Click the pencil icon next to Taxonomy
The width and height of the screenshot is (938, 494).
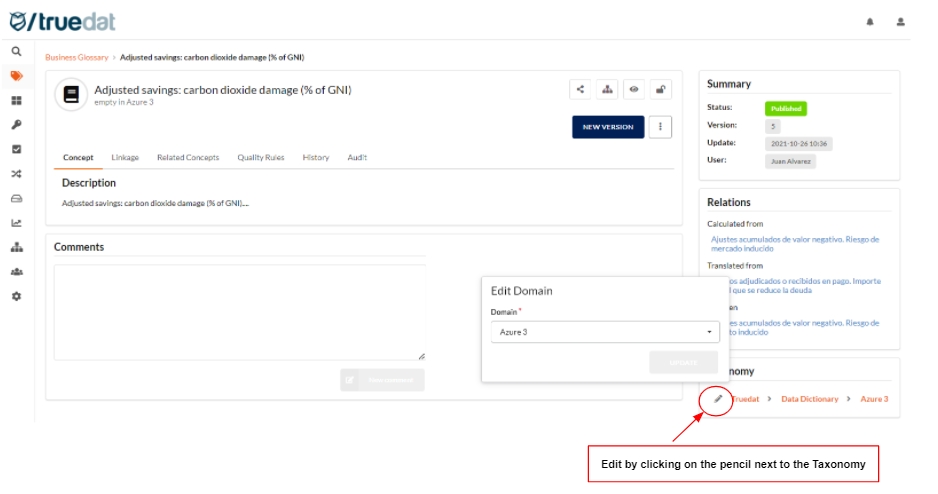point(718,398)
